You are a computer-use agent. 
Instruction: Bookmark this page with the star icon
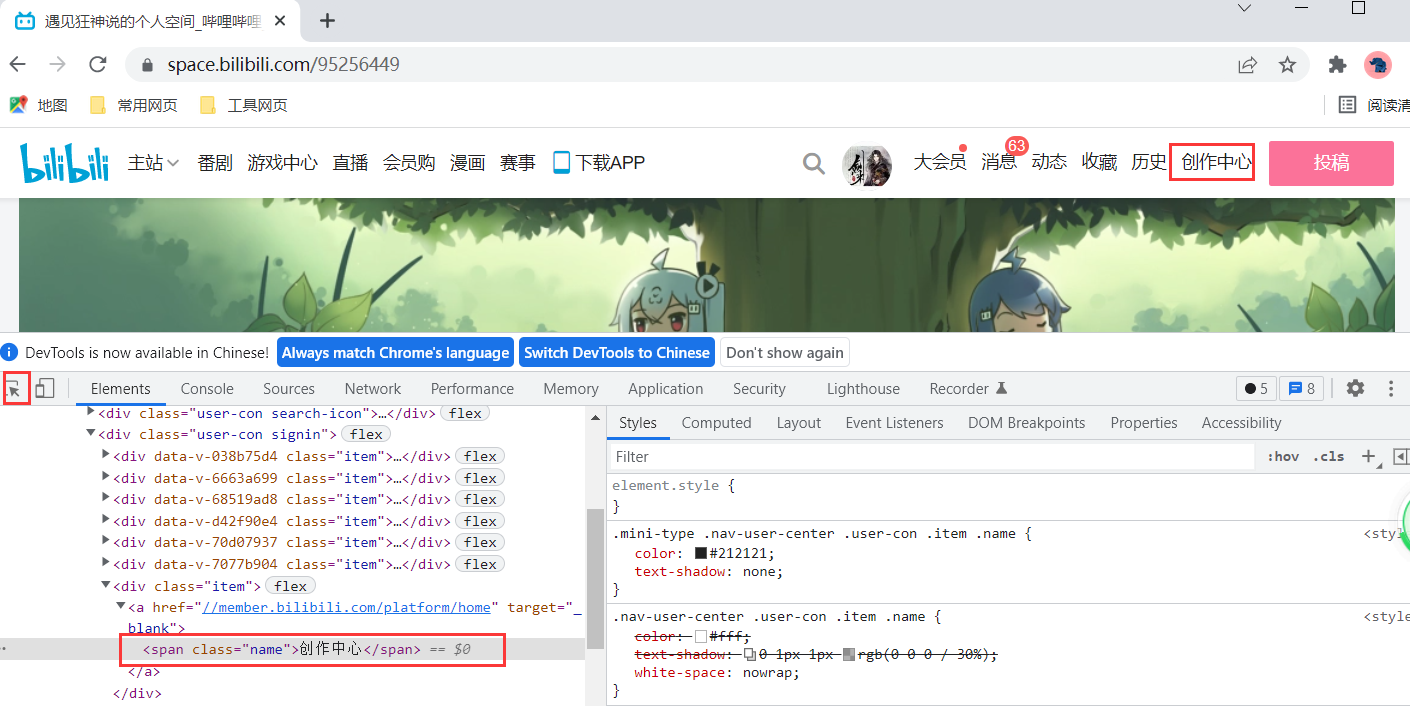pos(1287,65)
